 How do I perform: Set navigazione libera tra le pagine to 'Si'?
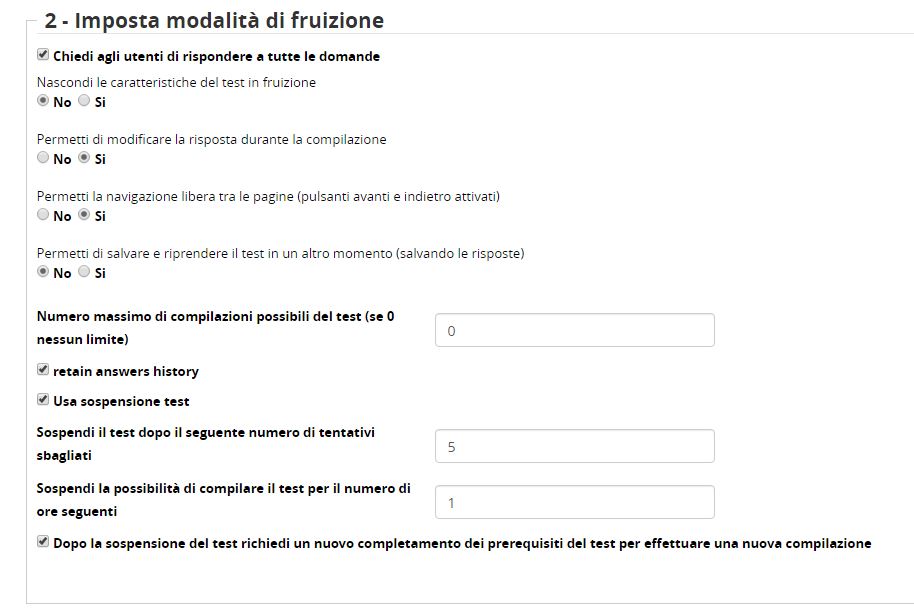tap(84, 215)
